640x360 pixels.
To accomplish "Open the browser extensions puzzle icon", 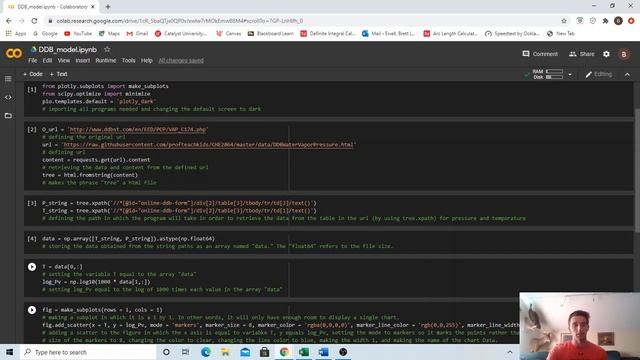I will pos(605,21).
